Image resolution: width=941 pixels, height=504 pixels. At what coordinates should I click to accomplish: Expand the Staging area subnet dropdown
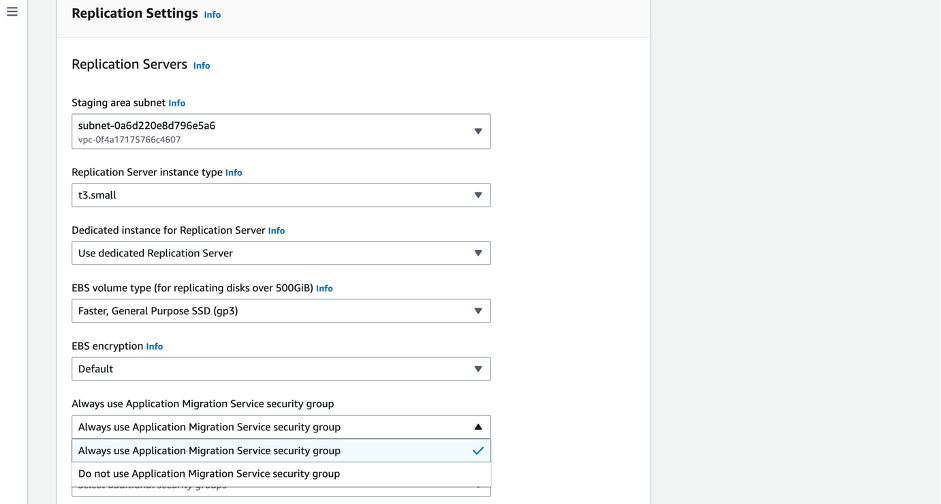280,131
